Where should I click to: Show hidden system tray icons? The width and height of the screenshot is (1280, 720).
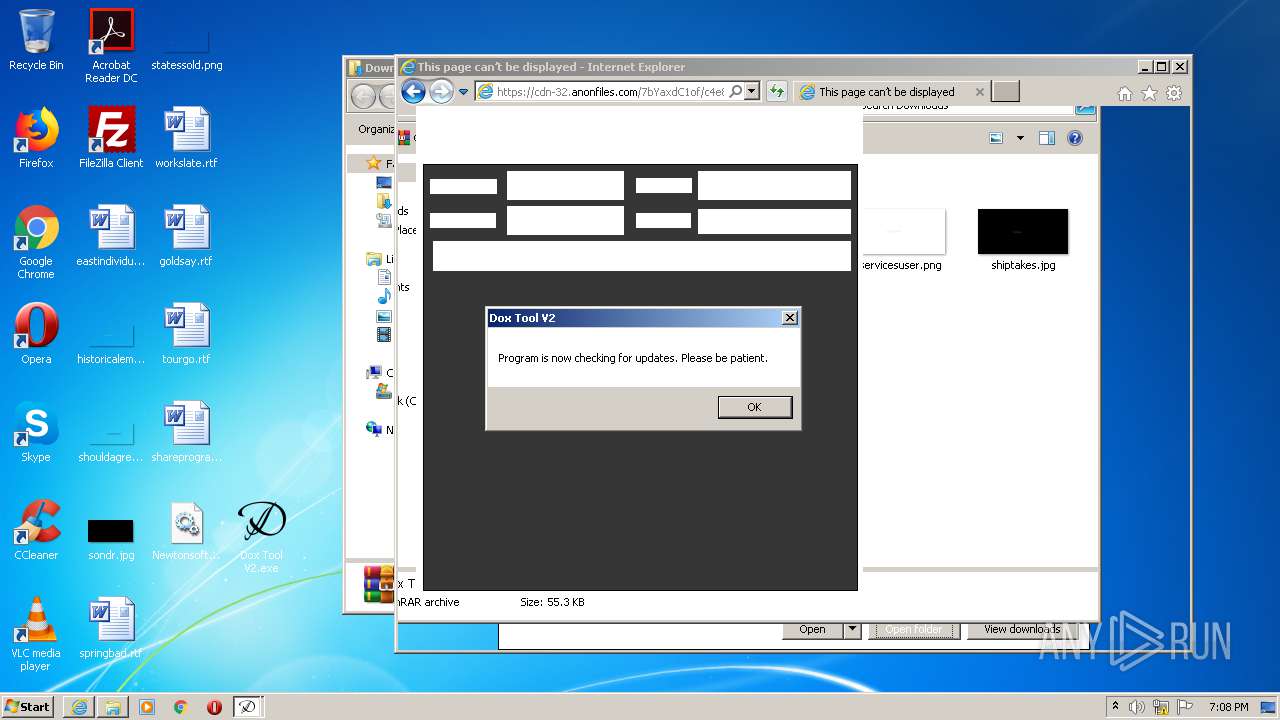[x=1115, y=706]
